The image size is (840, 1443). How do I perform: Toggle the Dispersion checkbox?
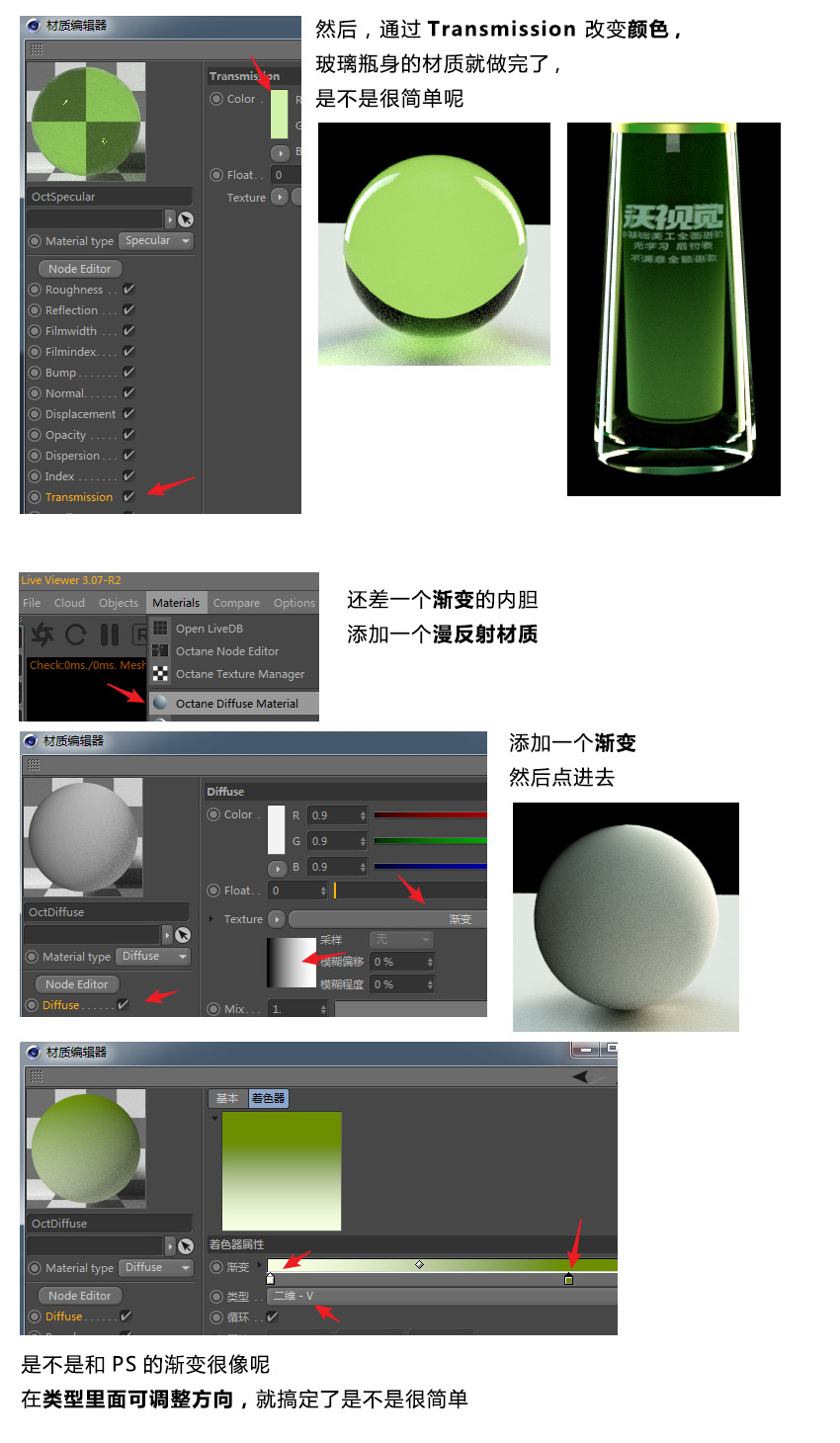click(x=128, y=456)
